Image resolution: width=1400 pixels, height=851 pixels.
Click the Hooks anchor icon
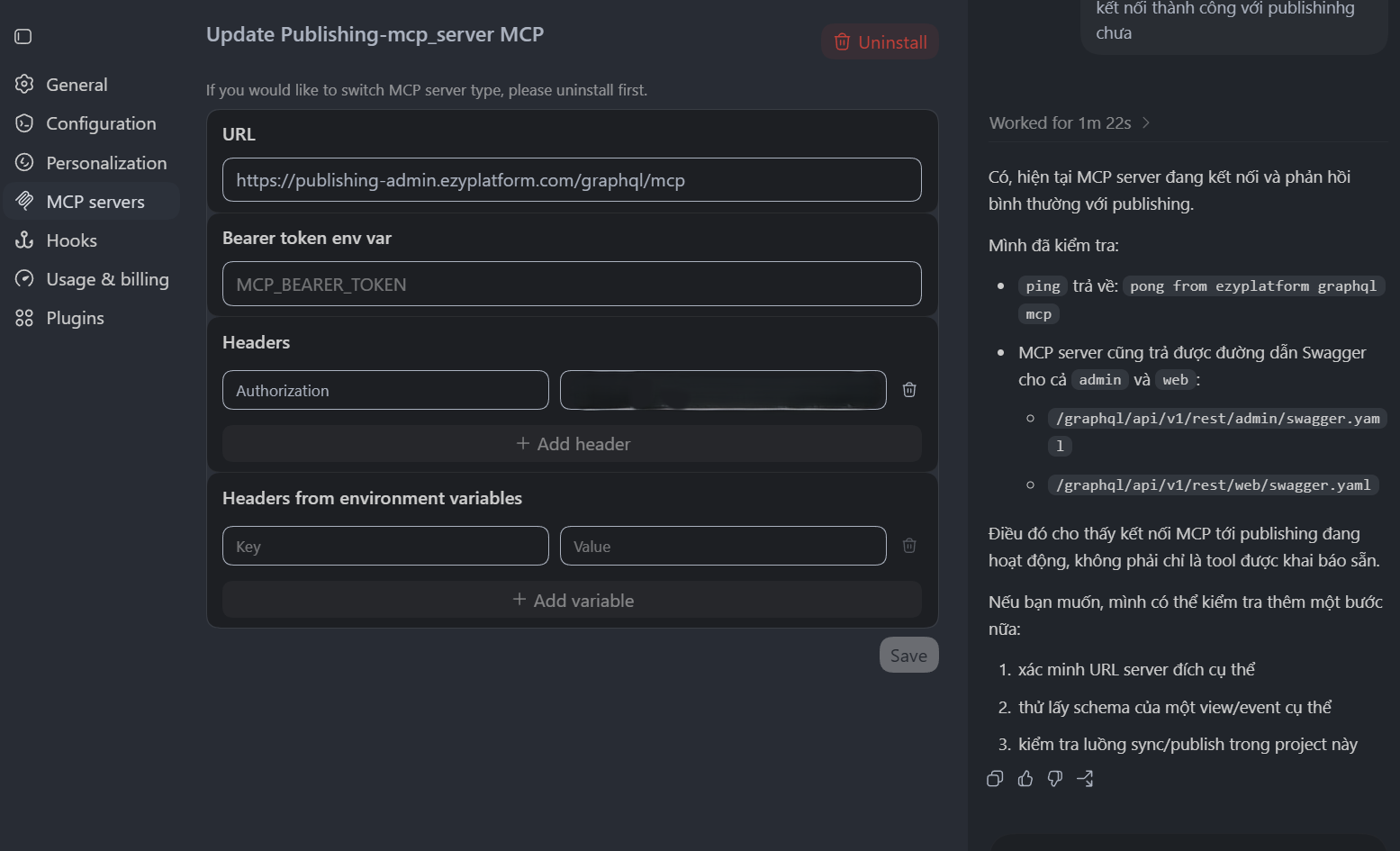(24, 240)
